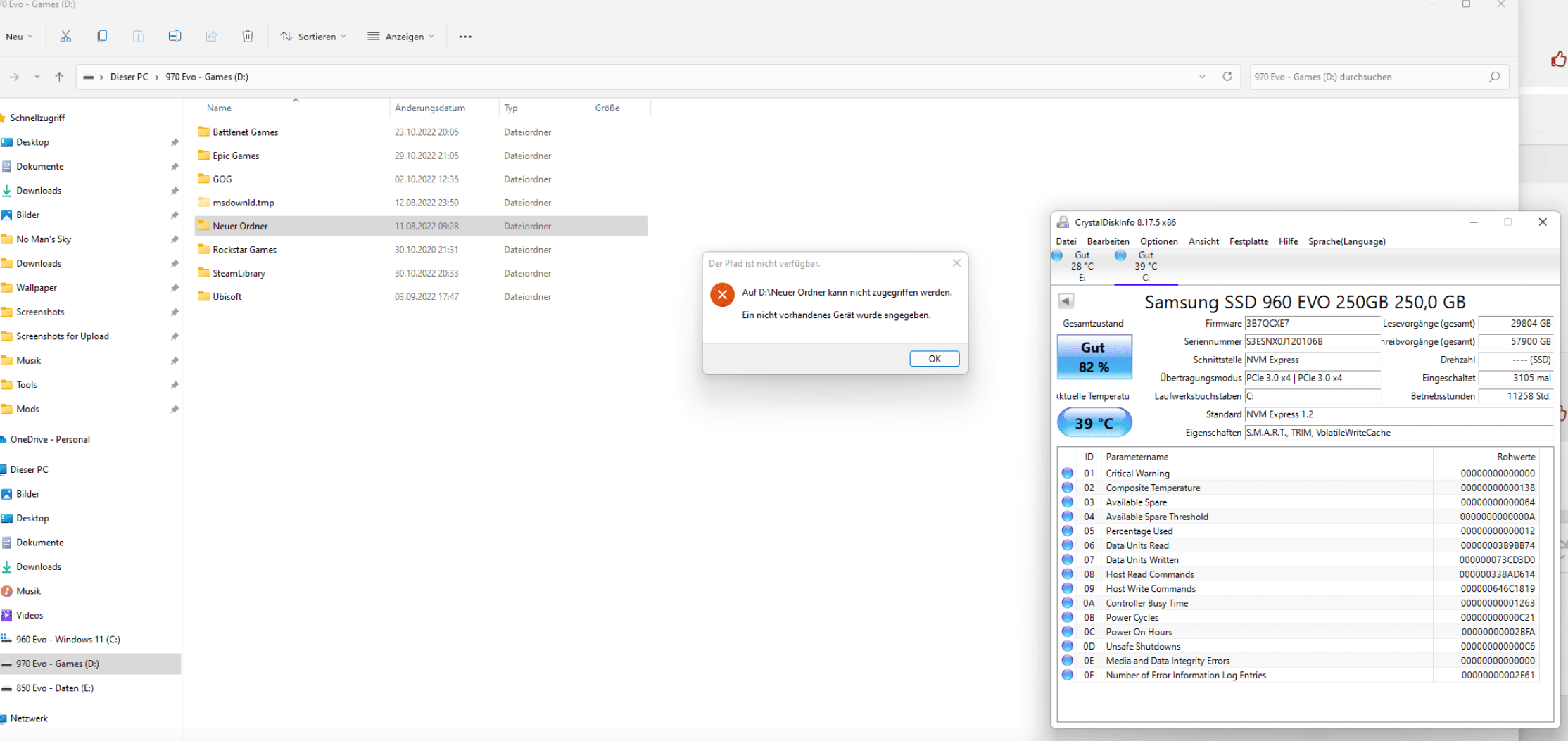The image size is (1568, 741).
Task: Open the Bearbeiten menu in CrystalDiskInfo
Action: [x=1108, y=241]
